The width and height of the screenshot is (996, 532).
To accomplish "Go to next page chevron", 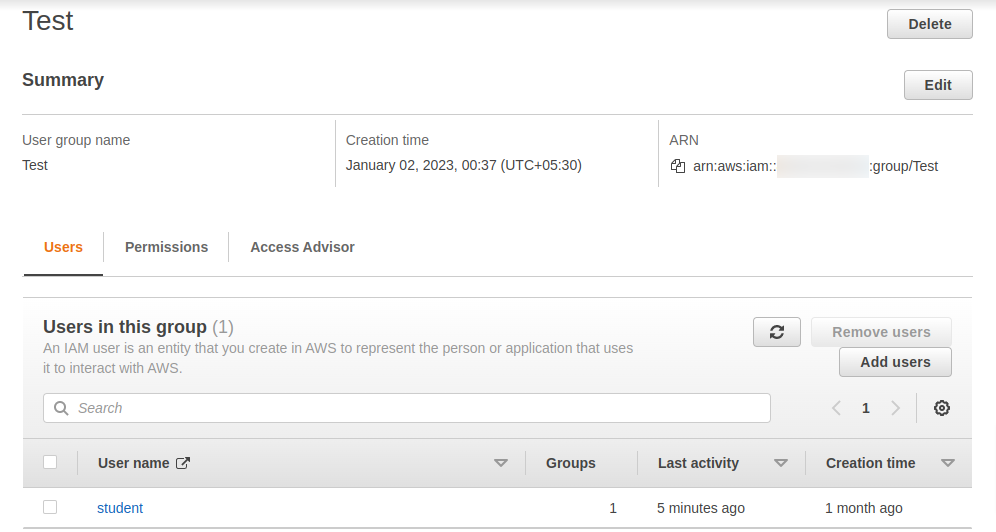I will [896, 408].
